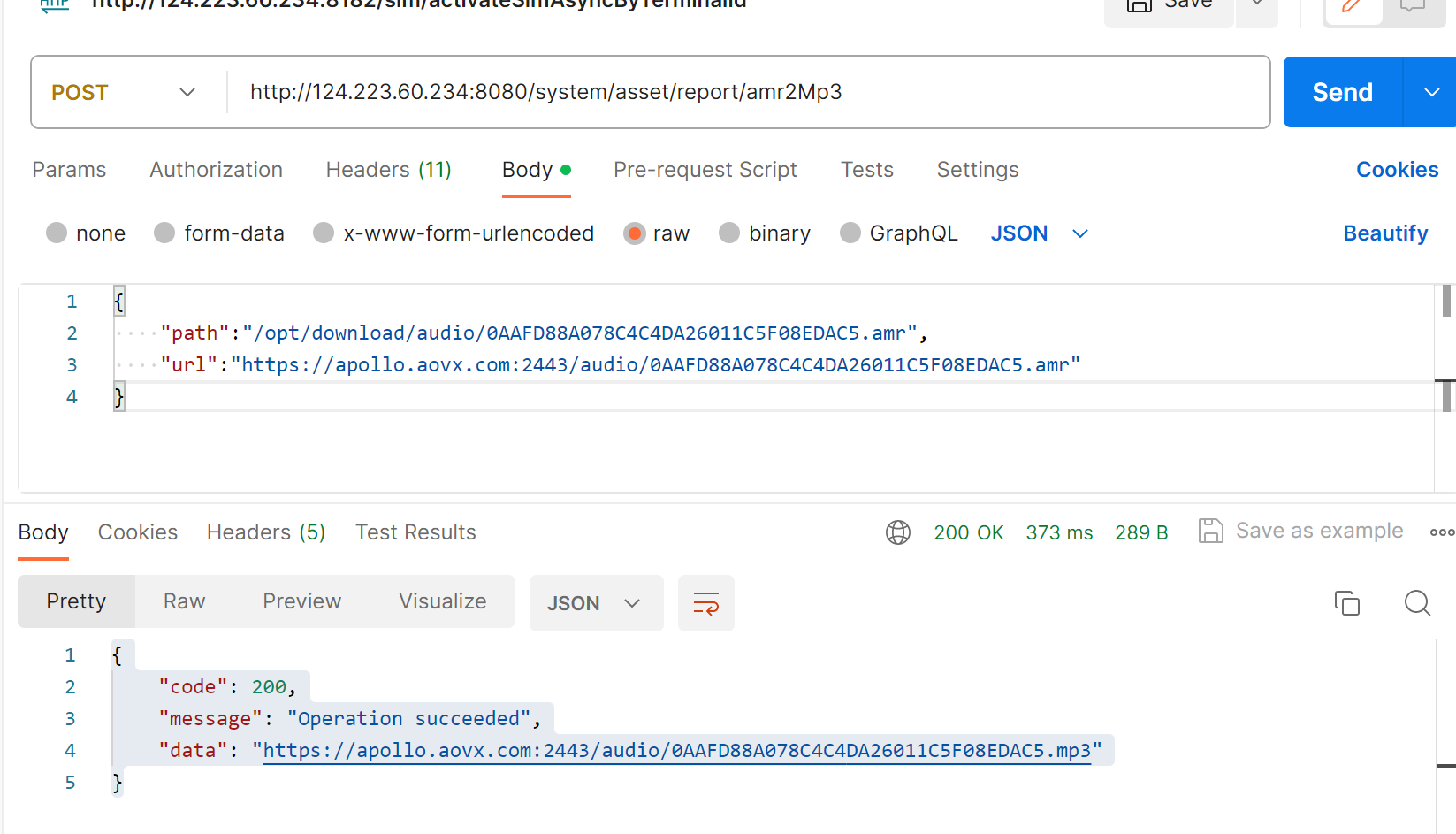Expand the Send button arrow options
This screenshot has height=834, width=1456.
(x=1431, y=92)
